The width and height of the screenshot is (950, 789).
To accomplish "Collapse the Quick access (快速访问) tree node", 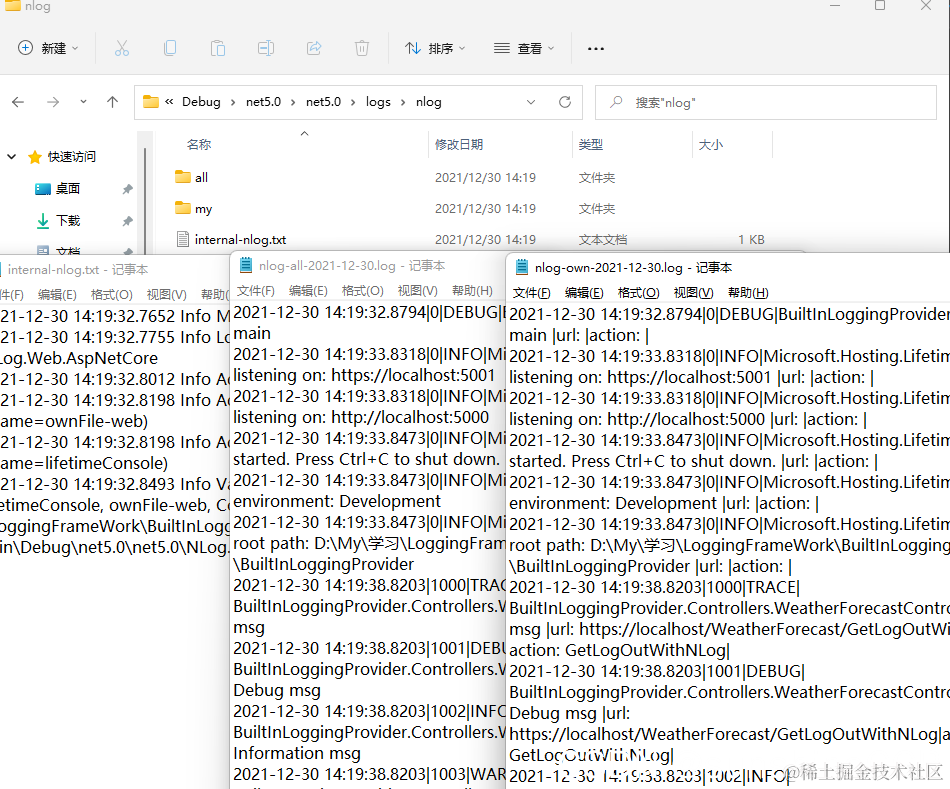I will pos(12,157).
